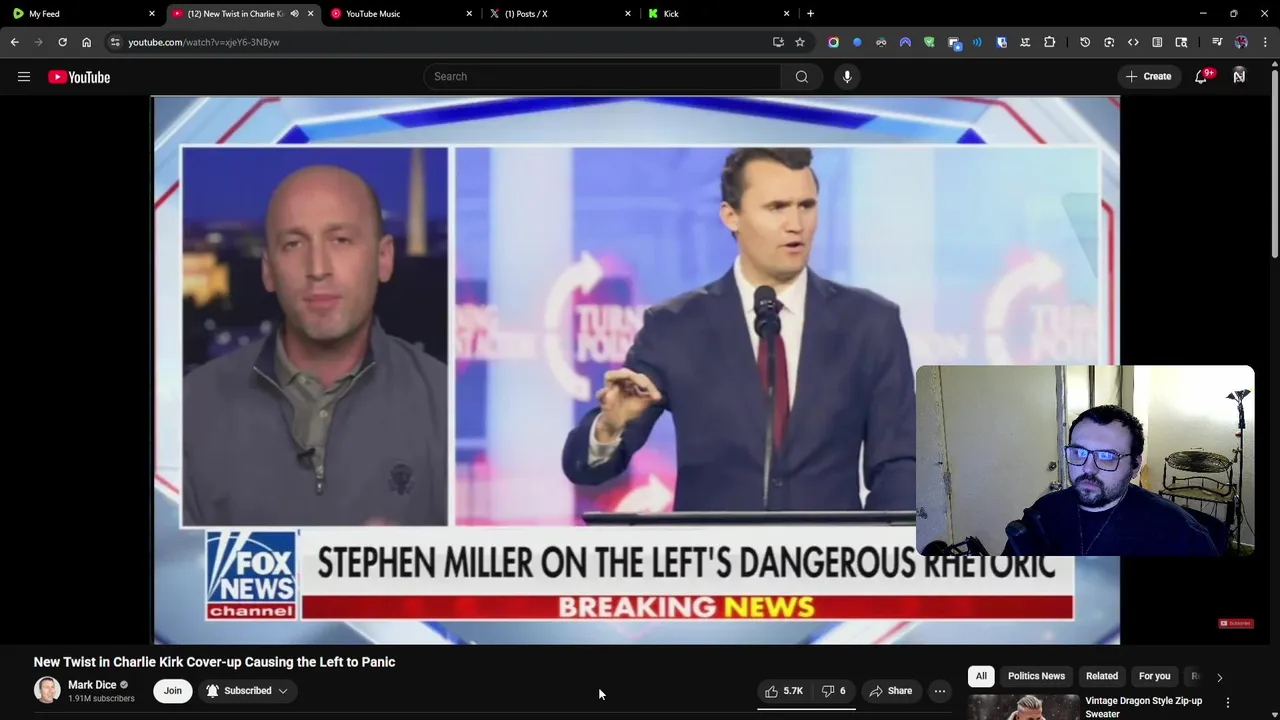Viewport: 1280px width, 720px height.
Task: Switch to the YouTube Music tab
Action: click(x=402, y=14)
